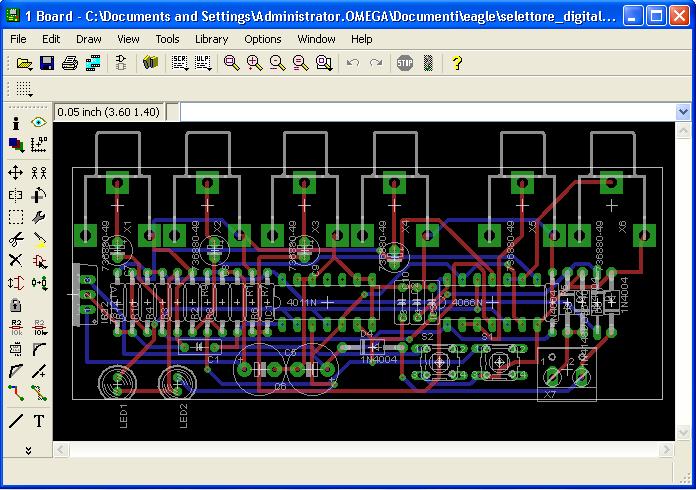Select the Add component tool
The height and width of the screenshot is (490, 696).
tap(39, 261)
